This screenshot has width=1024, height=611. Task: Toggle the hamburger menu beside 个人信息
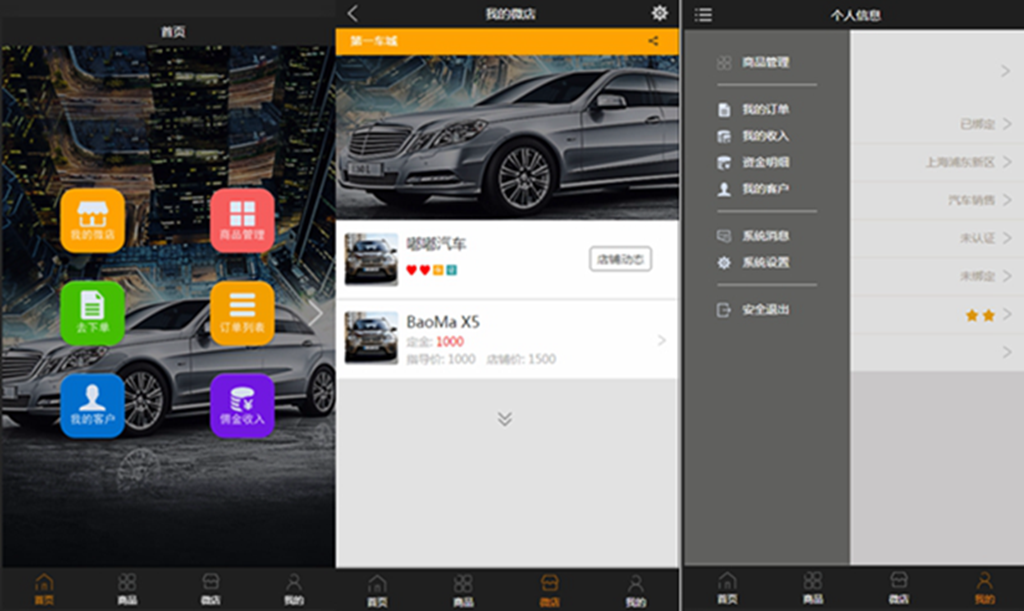tap(704, 15)
